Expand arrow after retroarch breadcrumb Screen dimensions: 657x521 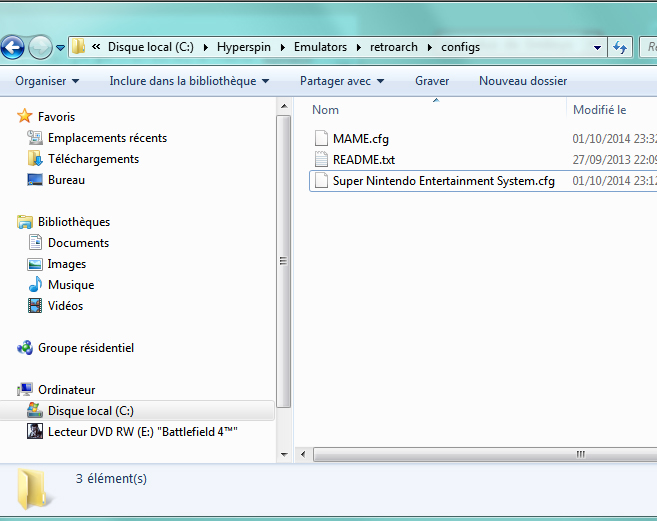tap(430, 47)
